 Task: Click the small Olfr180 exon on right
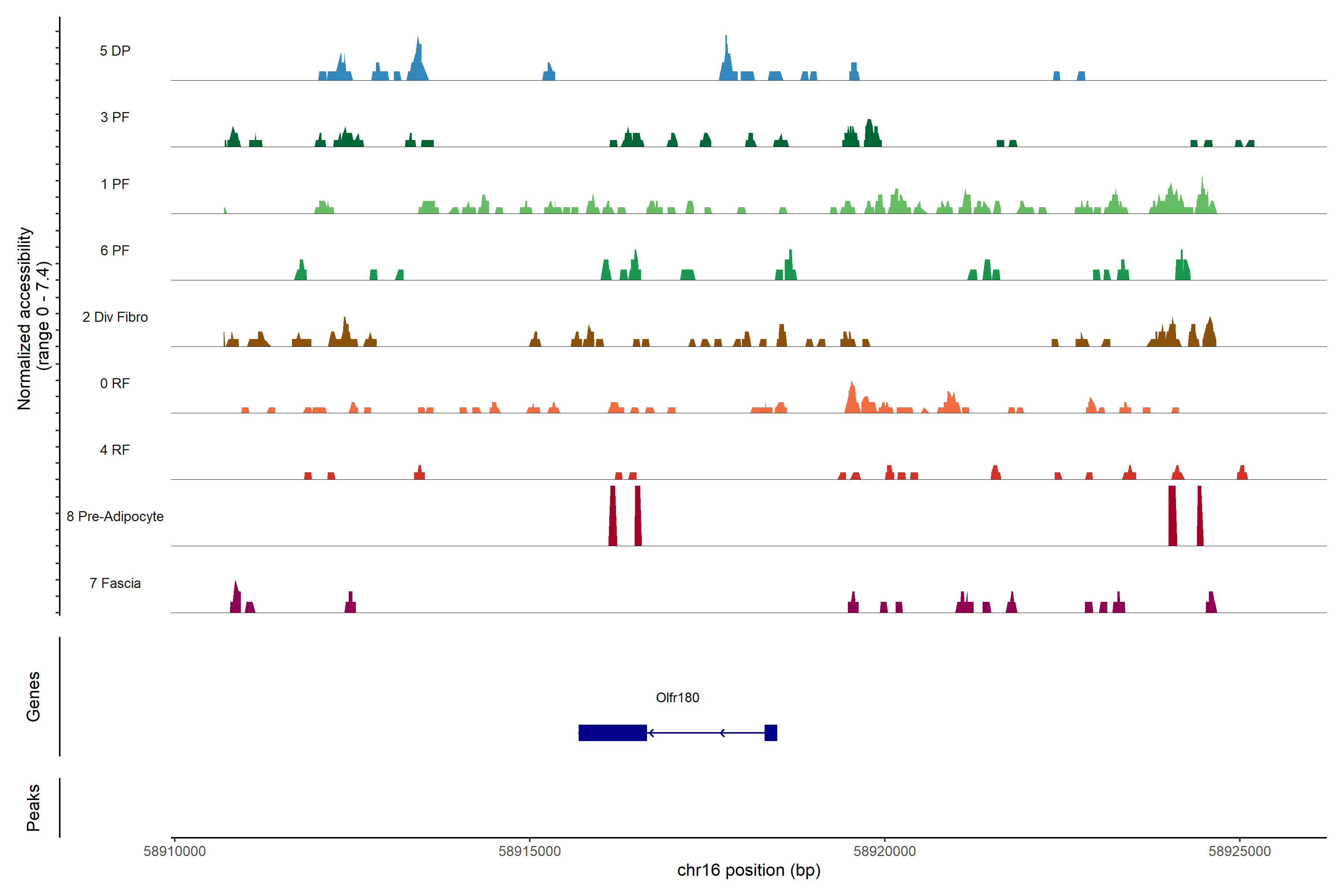click(x=770, y=732)
